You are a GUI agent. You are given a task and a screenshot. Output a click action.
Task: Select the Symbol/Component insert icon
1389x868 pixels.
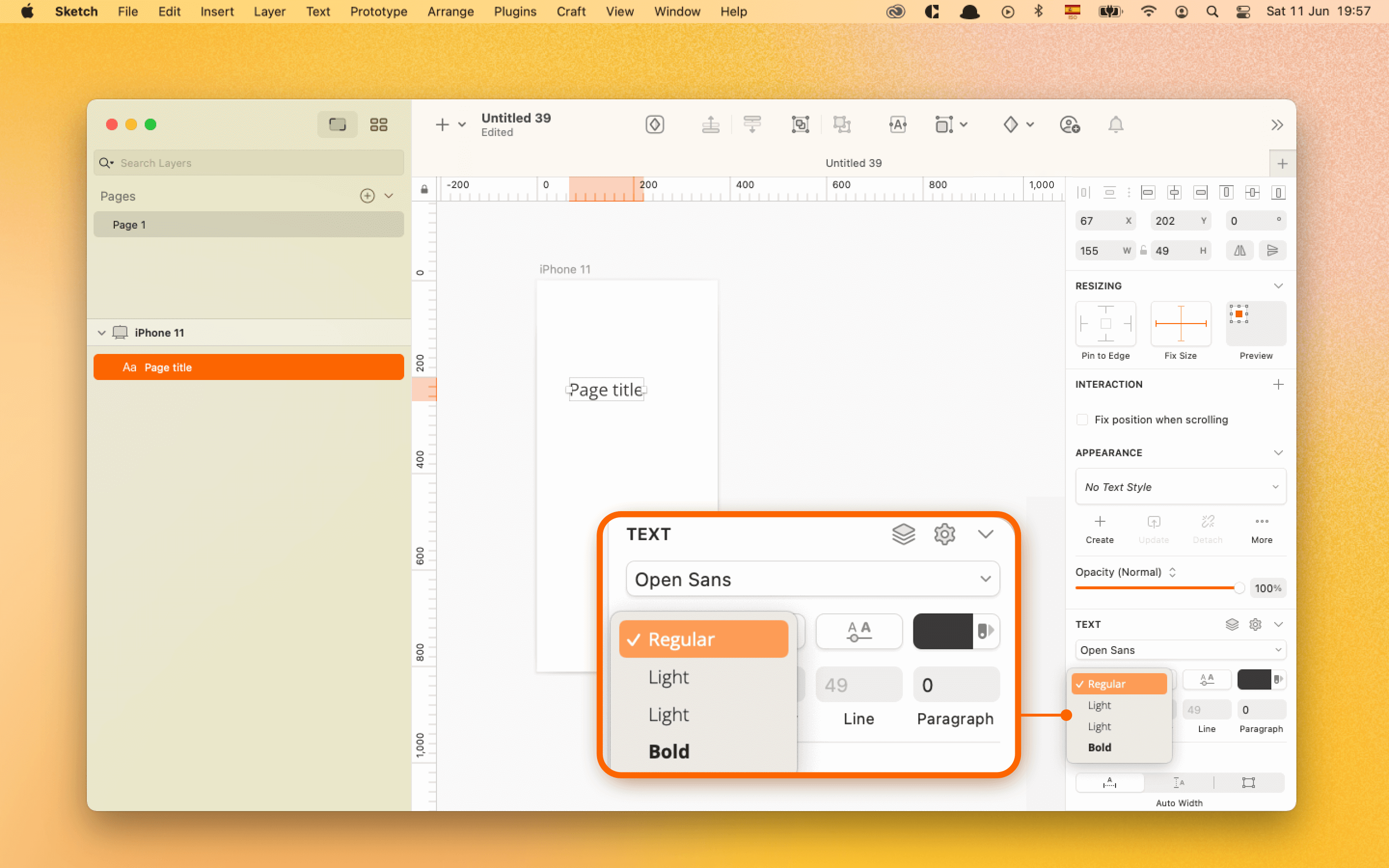tap(654, 124)
